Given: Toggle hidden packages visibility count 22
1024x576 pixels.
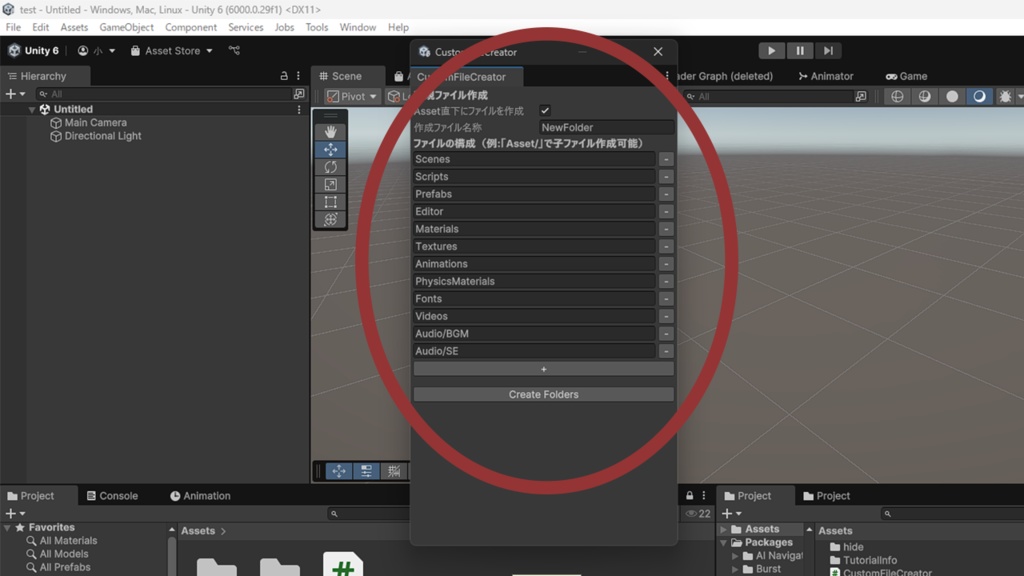Looking at the screenshot, I should (697, 514).
